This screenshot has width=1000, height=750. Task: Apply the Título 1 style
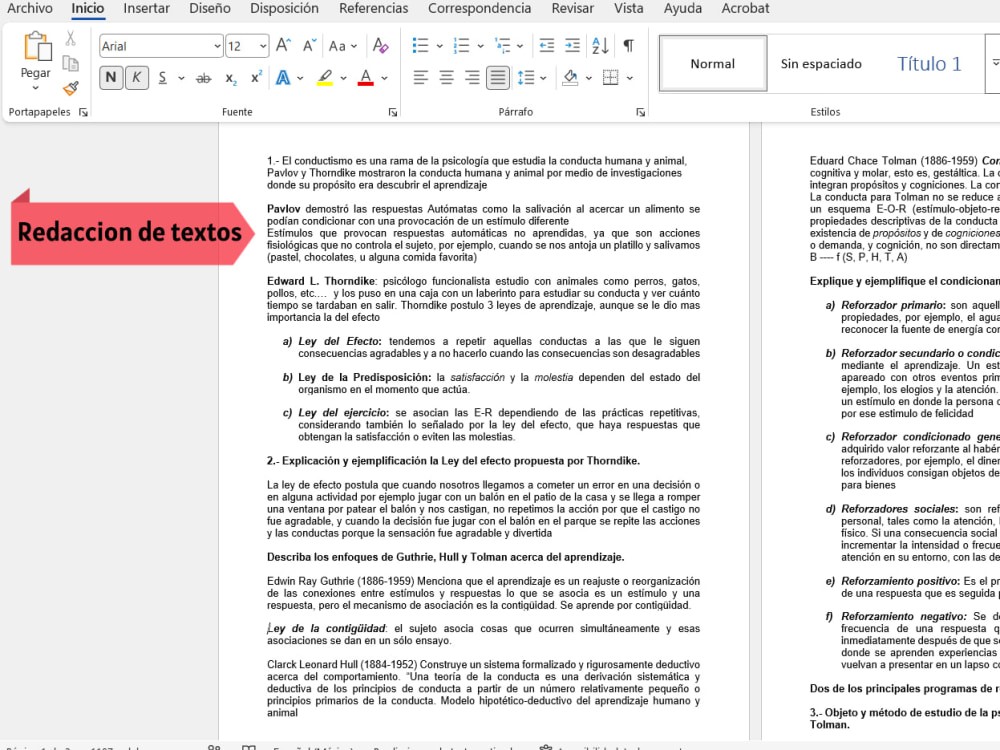pyautogui.click(x=929, y=63)
